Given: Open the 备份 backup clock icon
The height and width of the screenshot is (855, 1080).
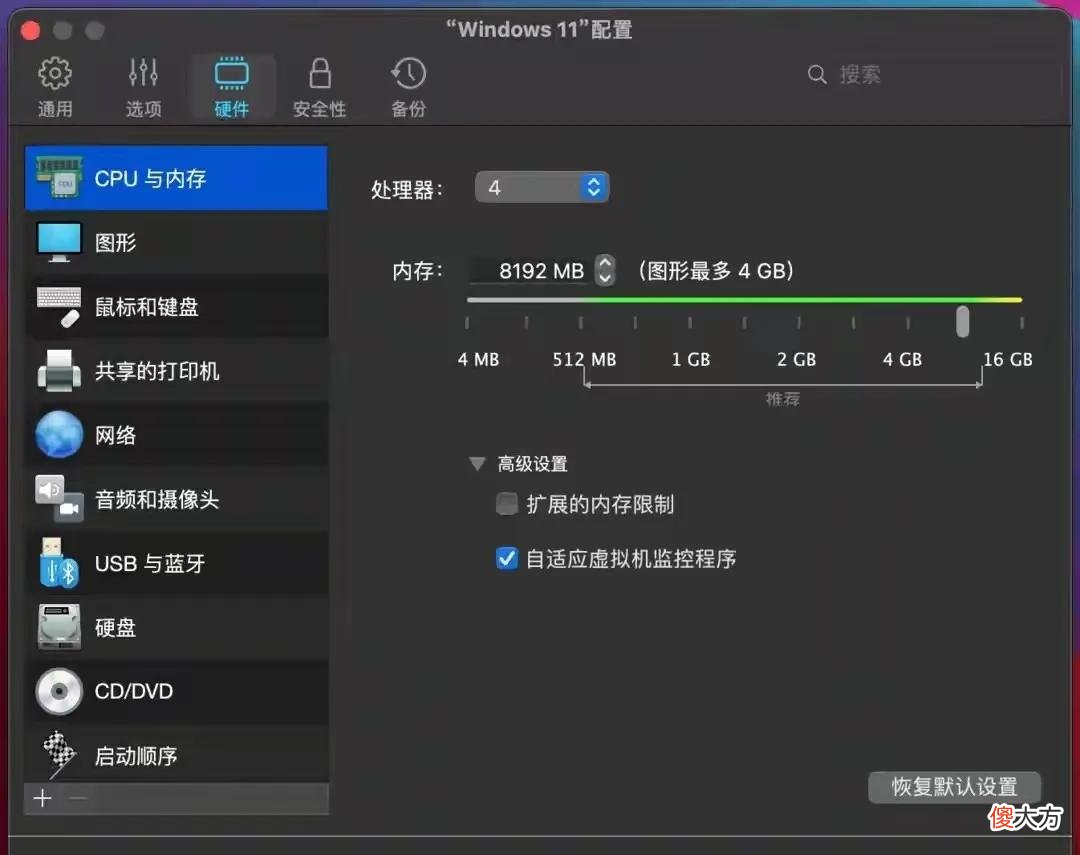Looking at the screenshot, I should [x=408, y=73].
